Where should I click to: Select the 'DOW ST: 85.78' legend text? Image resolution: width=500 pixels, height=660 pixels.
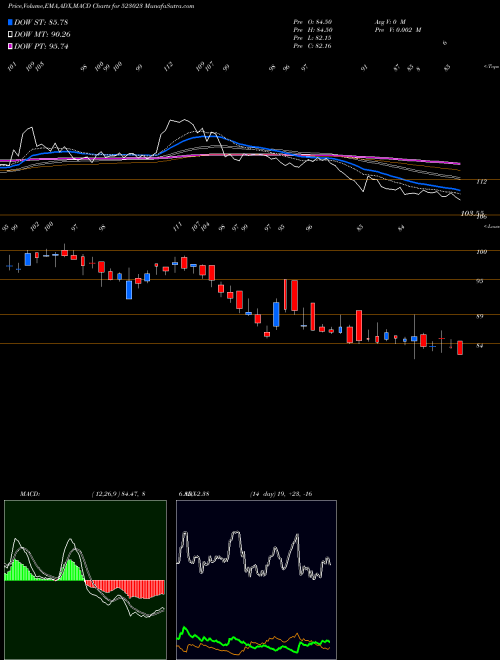pyautogui.click(x=41, y=22)
